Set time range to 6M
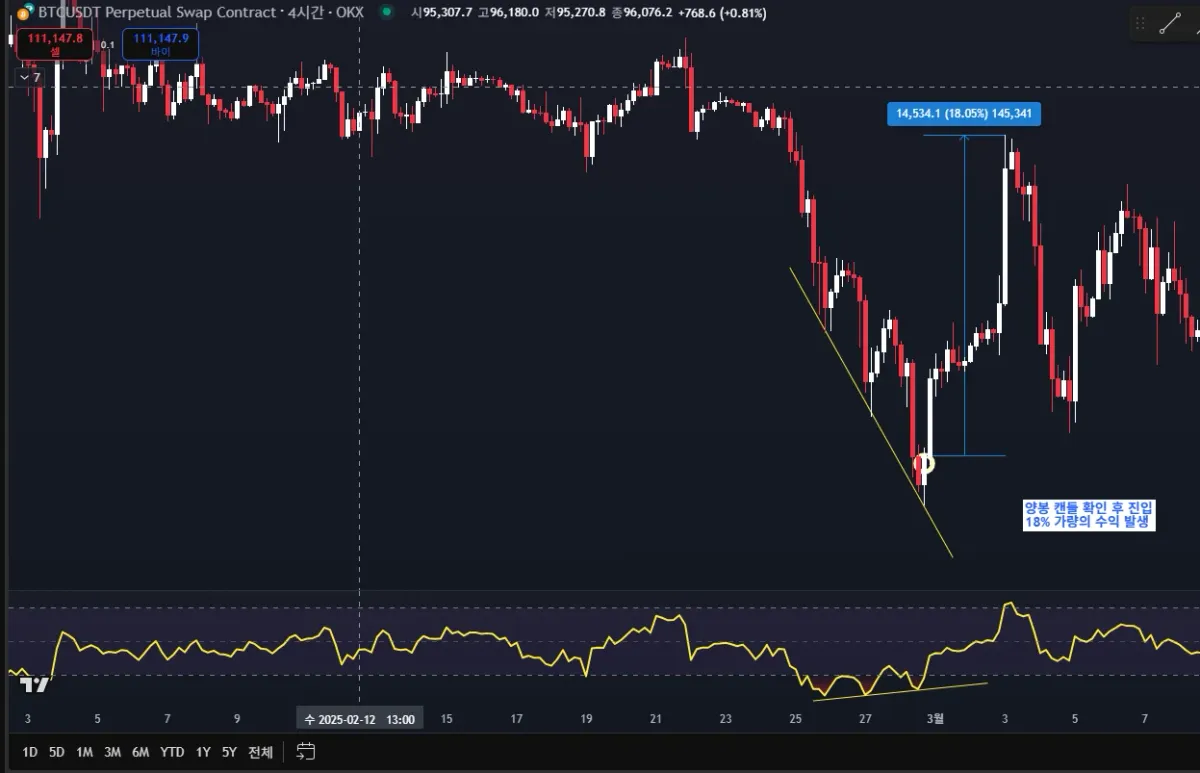This screenshot has height=773, width=1200. 141,751
